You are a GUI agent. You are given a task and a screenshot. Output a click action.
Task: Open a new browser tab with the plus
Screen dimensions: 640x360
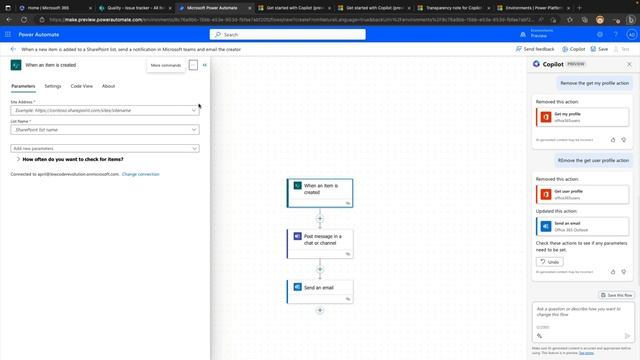[x=579, y=8]
